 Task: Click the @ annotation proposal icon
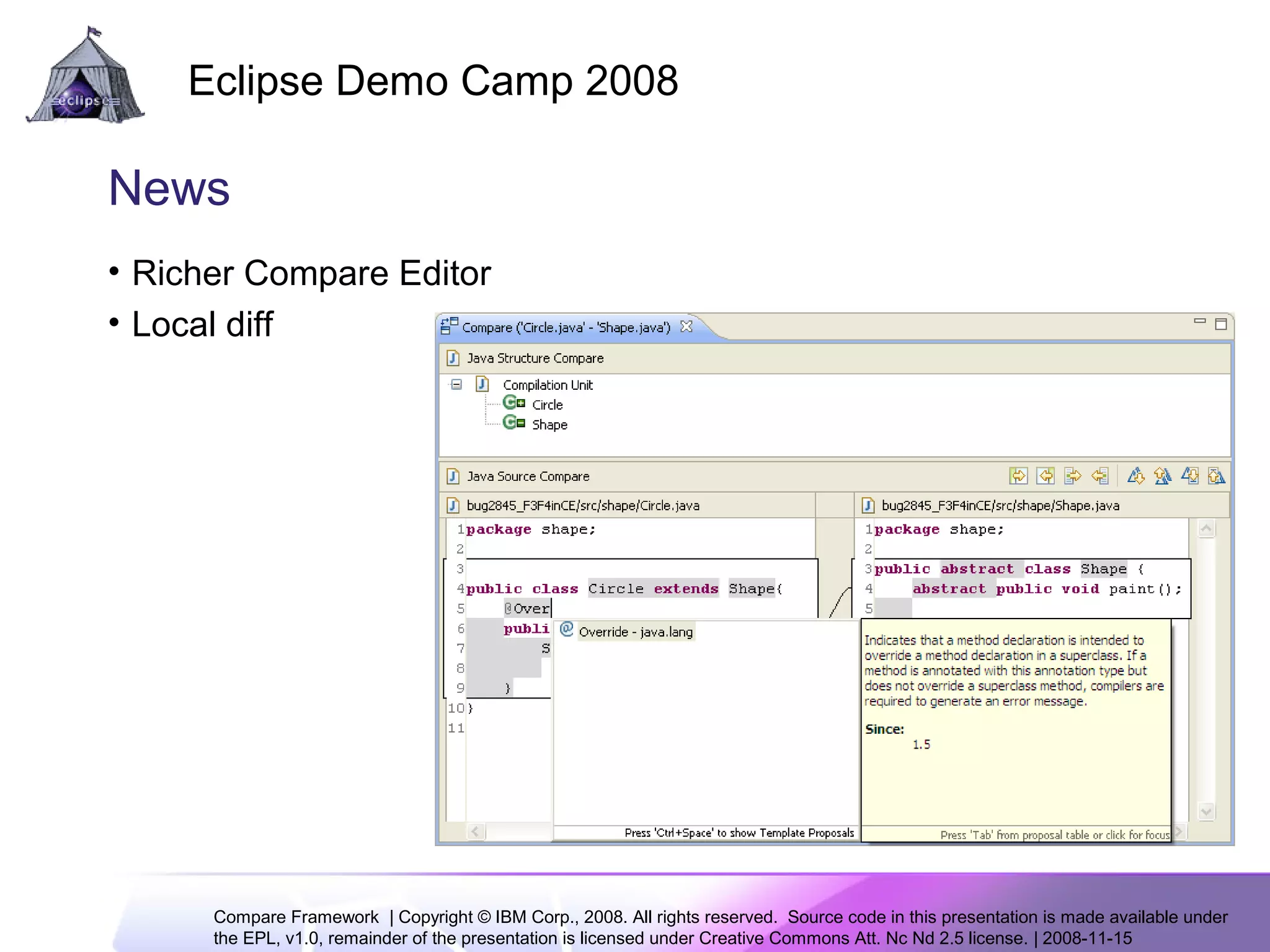[x=566, y=630]
